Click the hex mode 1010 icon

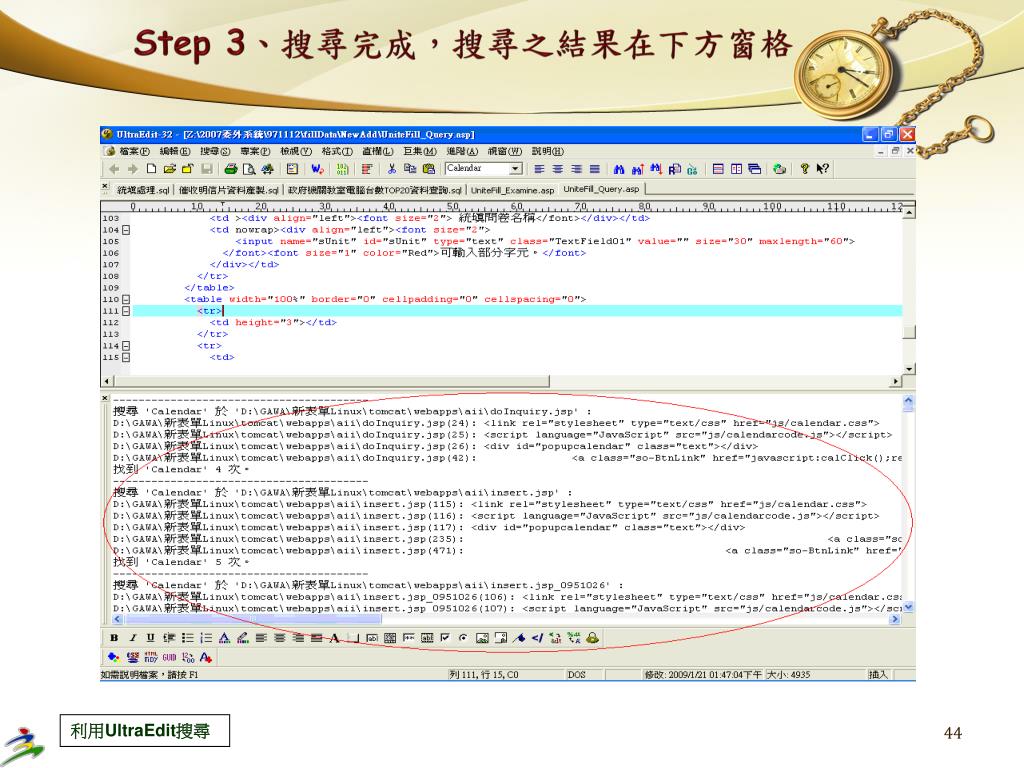pyautogui.click(x=342, y=168)
